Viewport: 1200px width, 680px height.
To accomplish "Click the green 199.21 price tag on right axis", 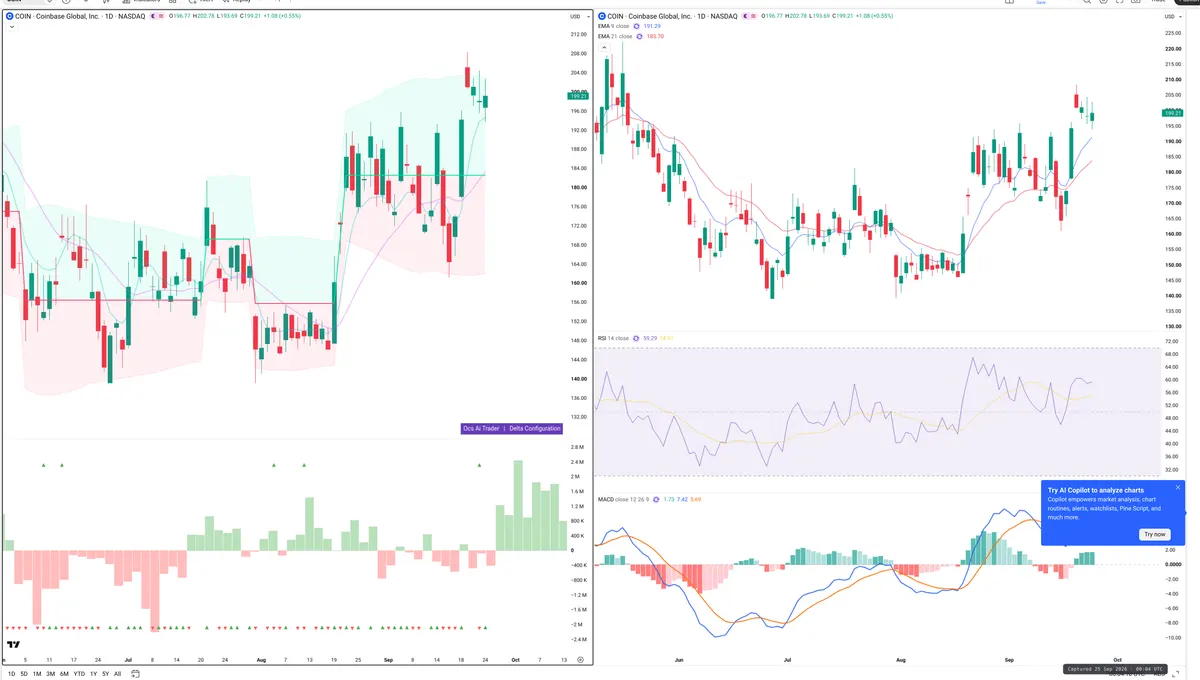I will 1173,113.
